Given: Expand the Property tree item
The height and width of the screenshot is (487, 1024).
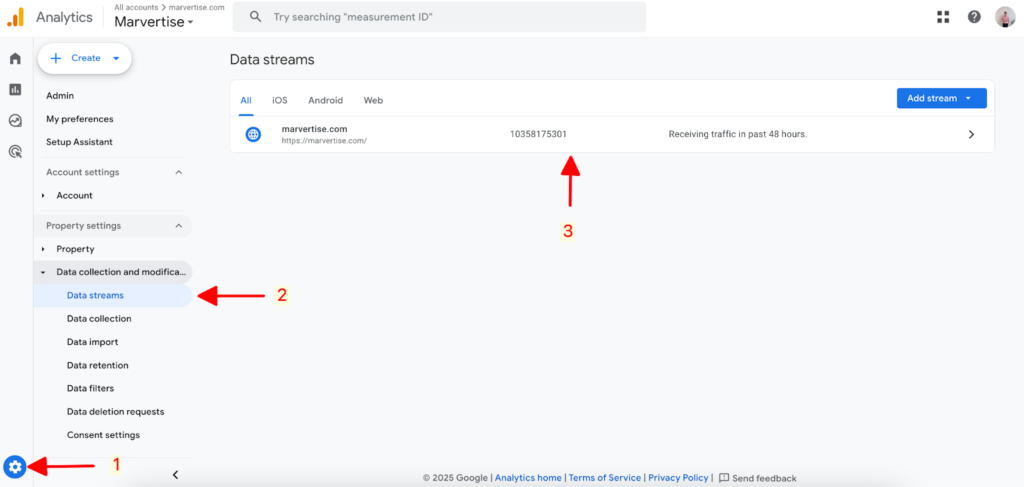Looking at the screenshot, I should (x=44, y=249).
